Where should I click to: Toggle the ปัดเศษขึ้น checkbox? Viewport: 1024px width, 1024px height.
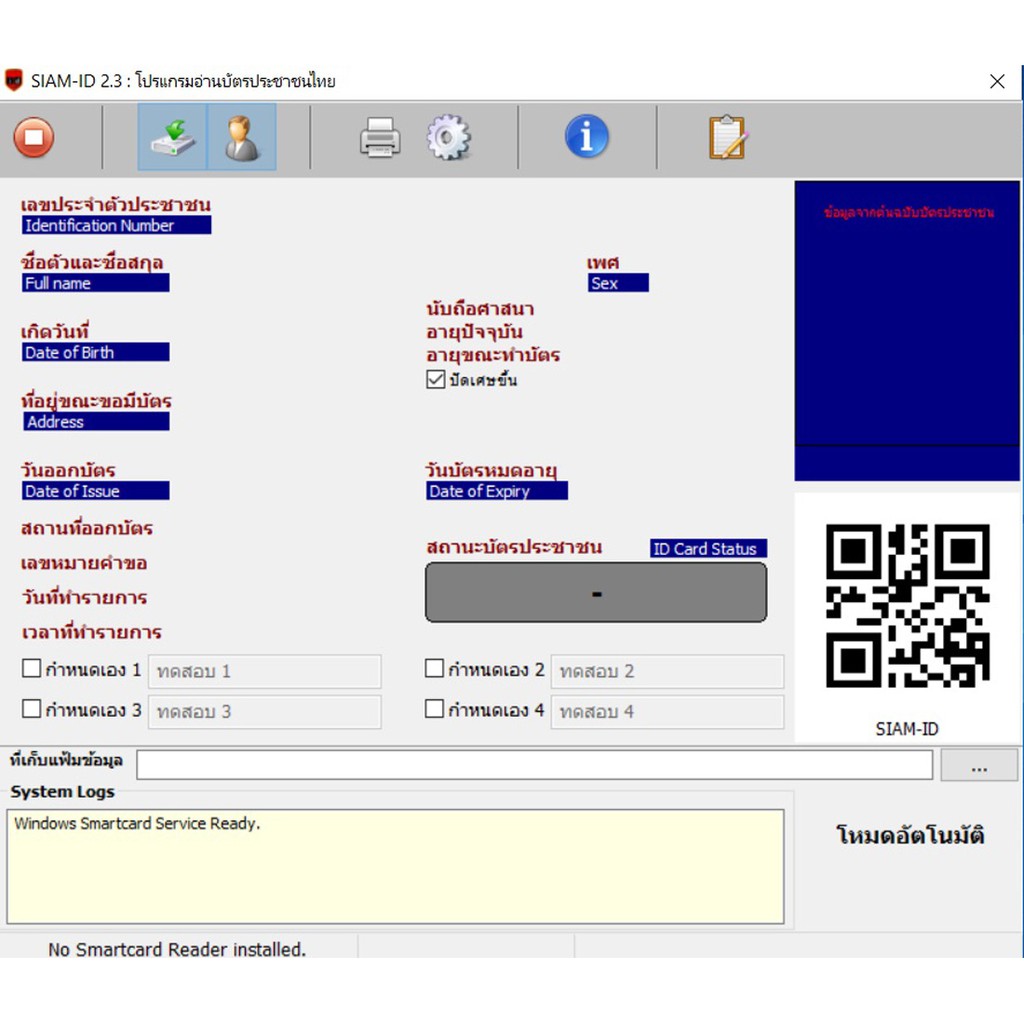(x=435, y=379)
